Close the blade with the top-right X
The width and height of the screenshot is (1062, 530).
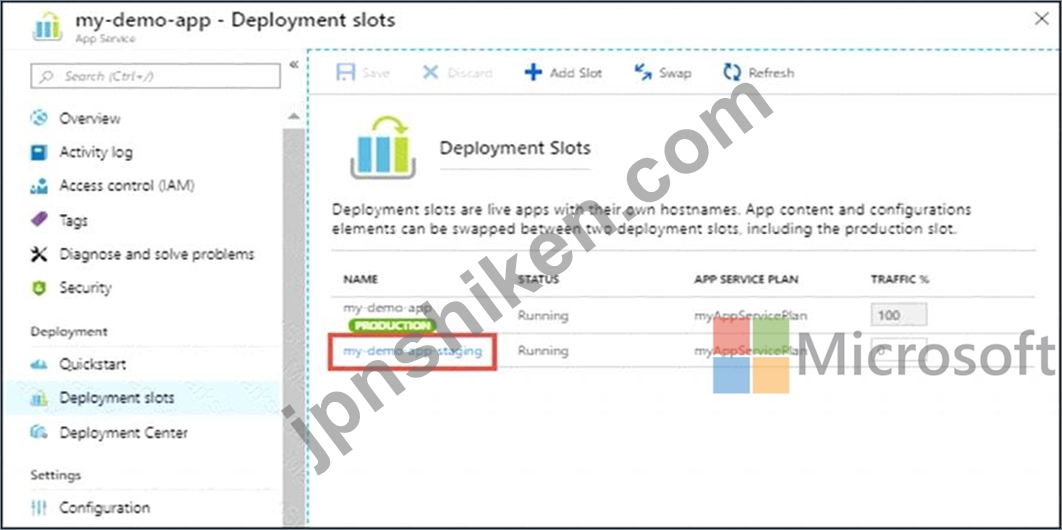click(1042, 19)
